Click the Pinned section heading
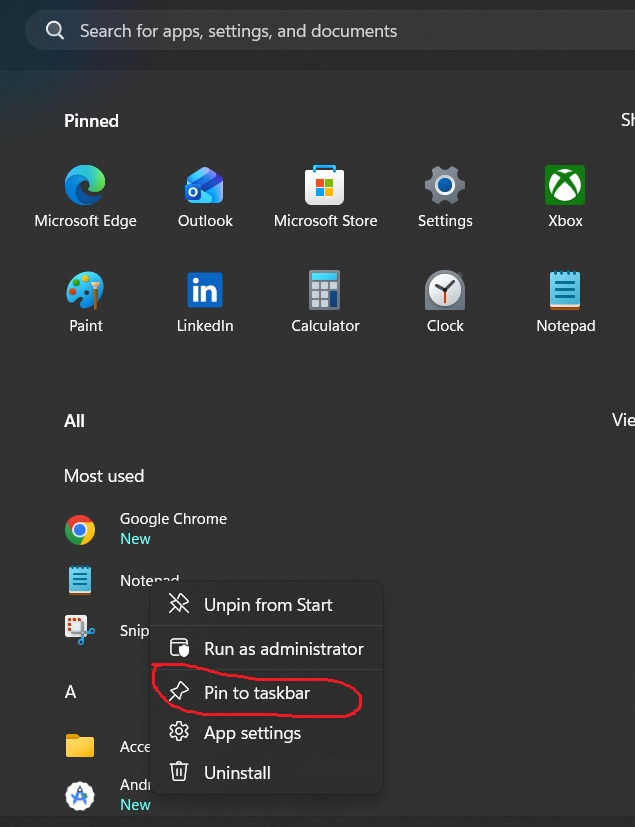635x827 pixels. [x=91, y=121]
